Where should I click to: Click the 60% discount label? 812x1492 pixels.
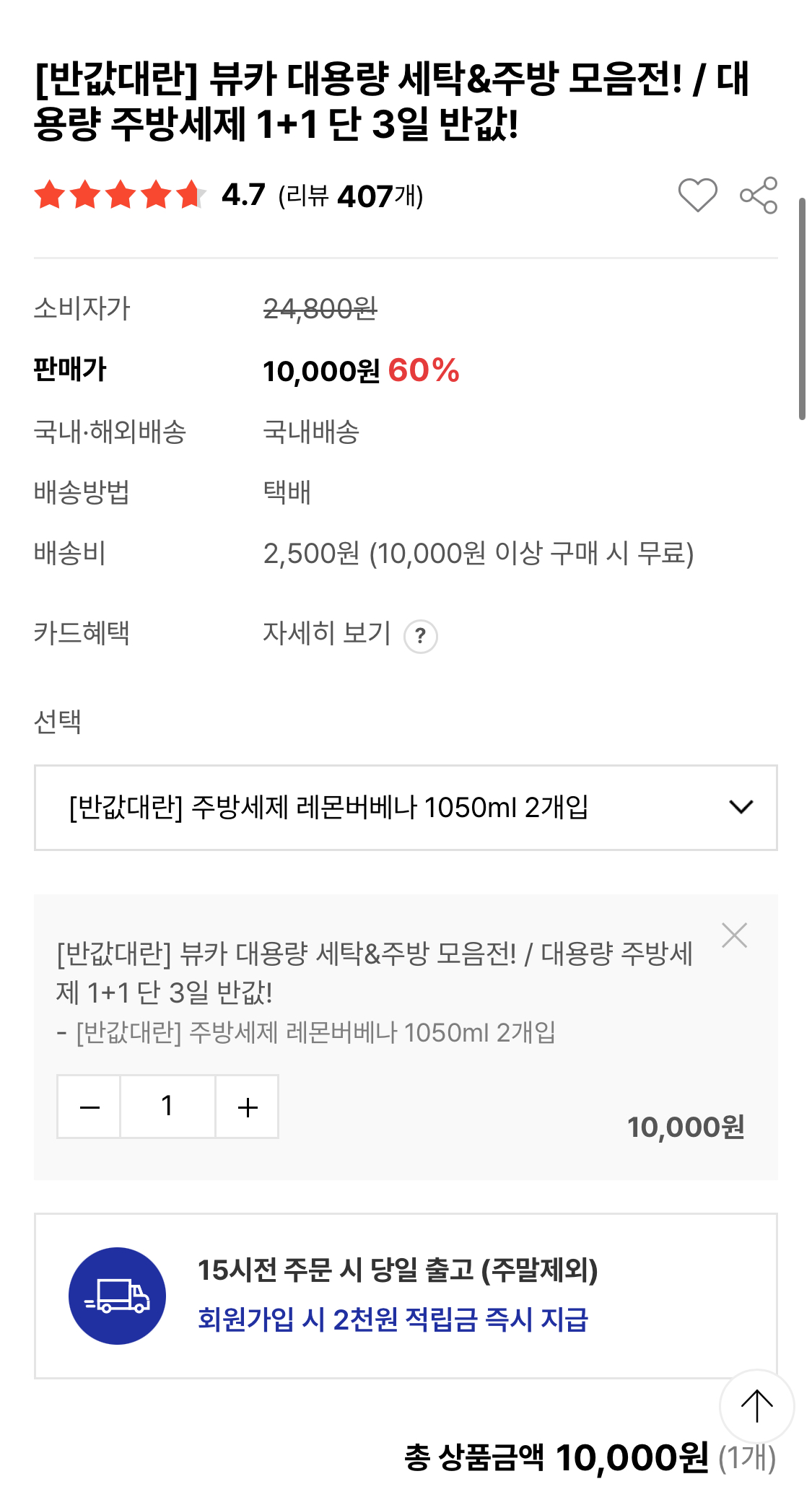tap(424, 371)
